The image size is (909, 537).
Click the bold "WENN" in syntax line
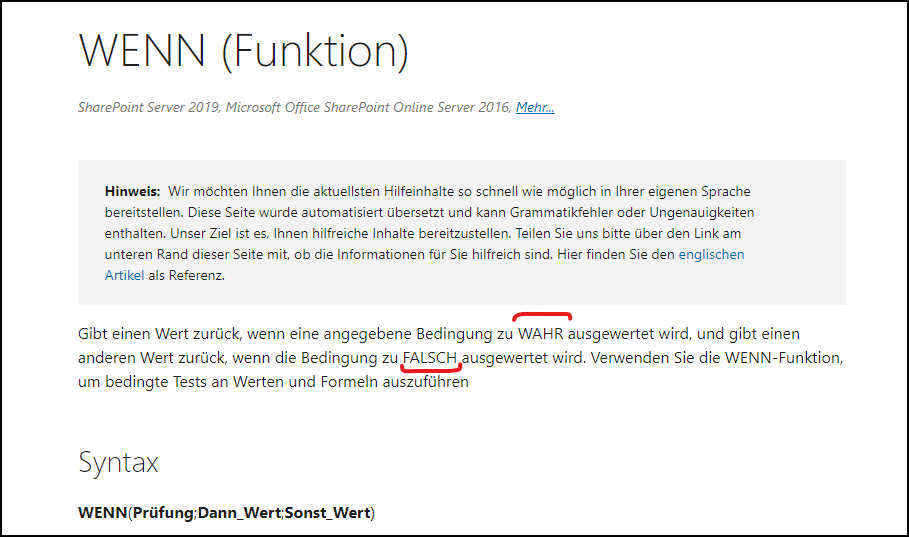102,513
